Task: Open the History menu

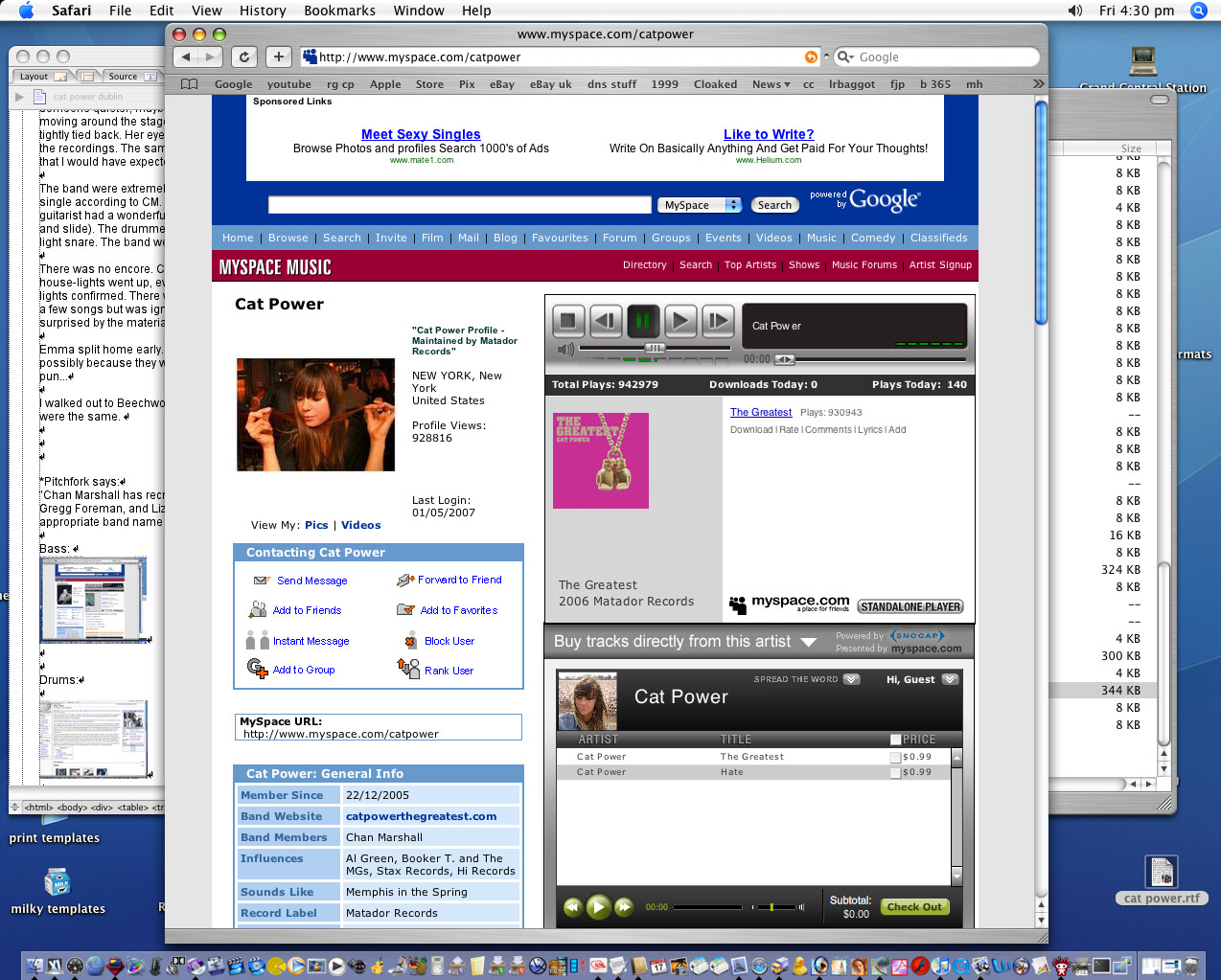Action: [263, 11]
